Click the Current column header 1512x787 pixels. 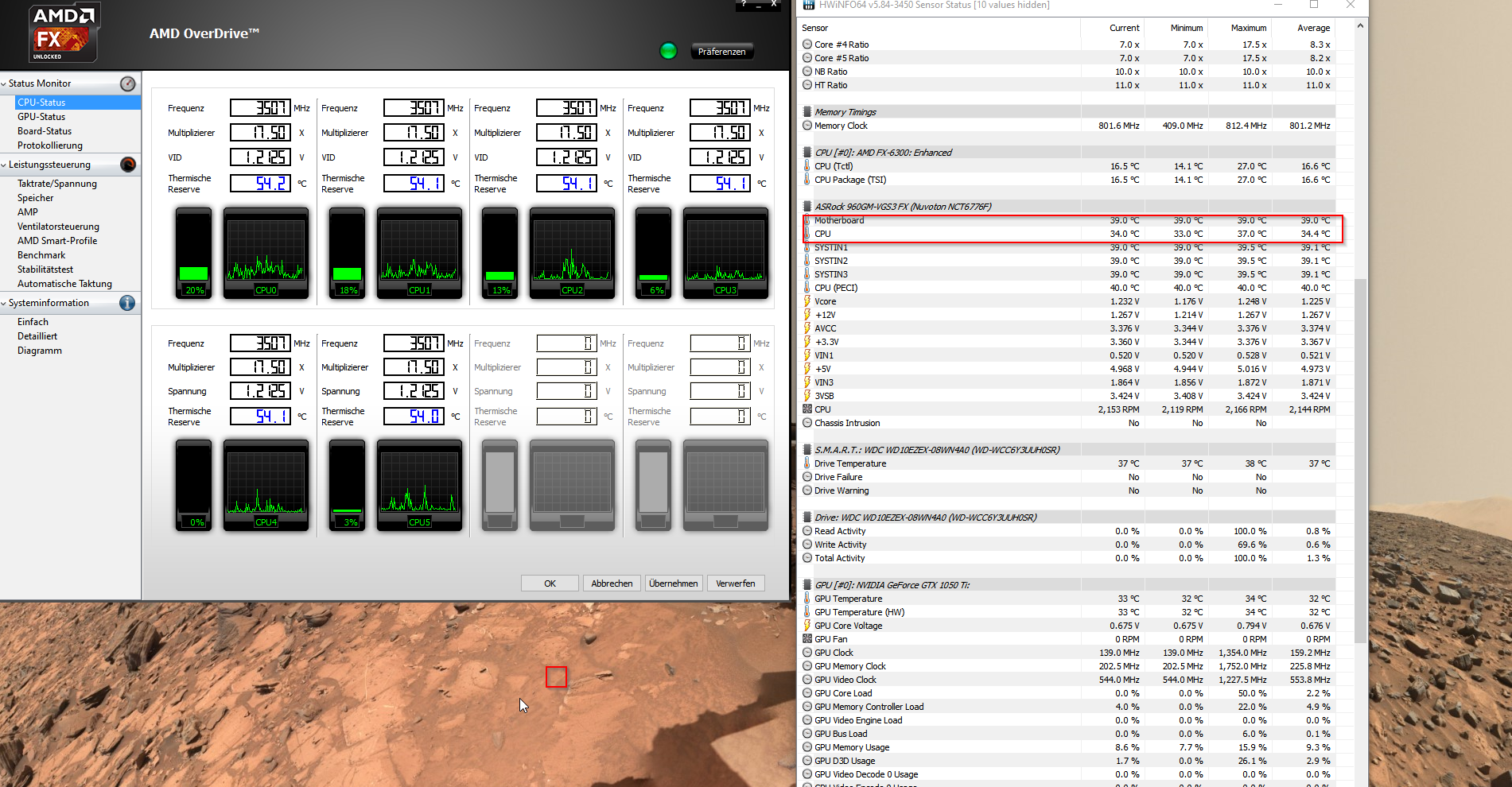tap(1125, 28)
